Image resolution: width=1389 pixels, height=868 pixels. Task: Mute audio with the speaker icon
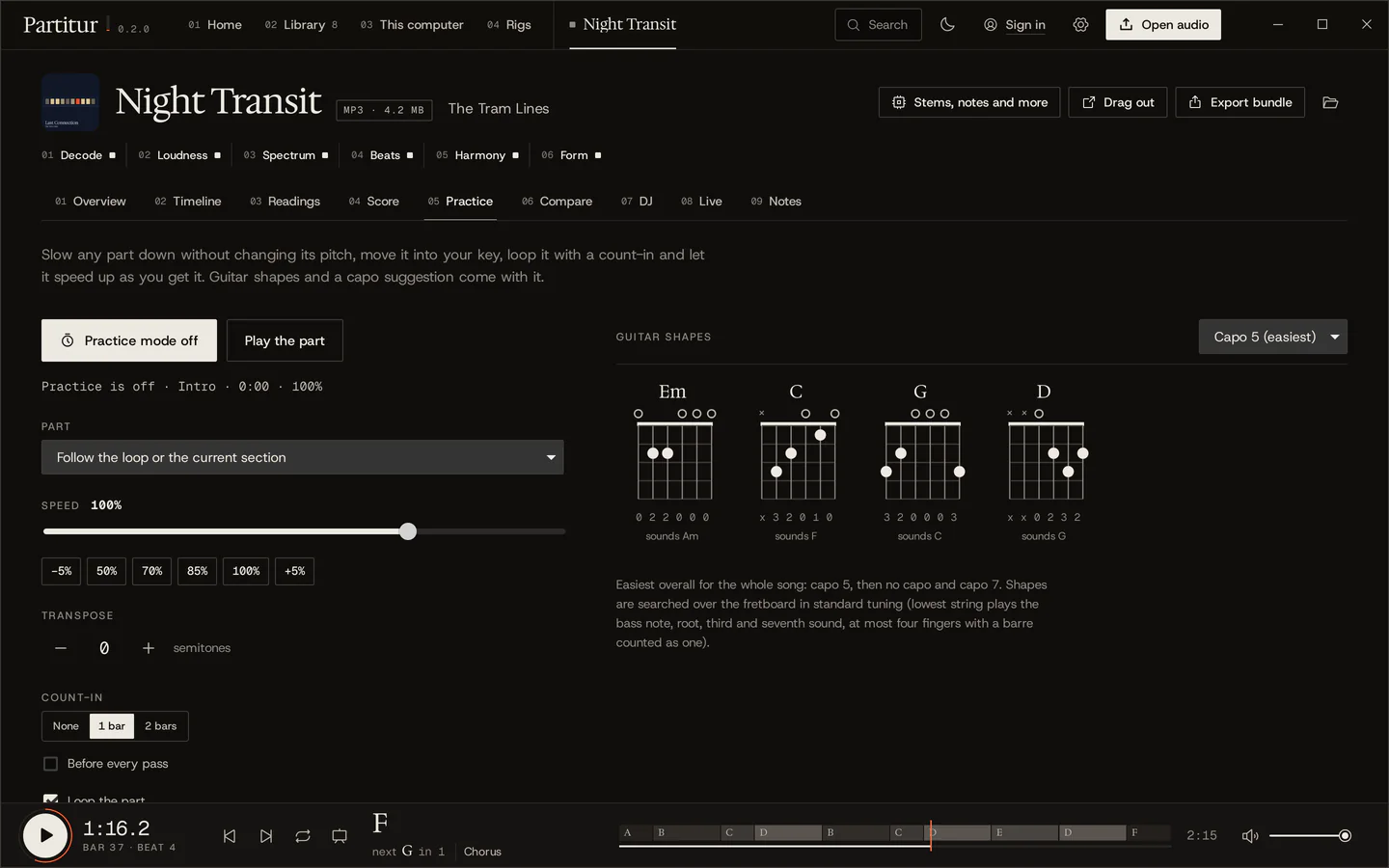(x=1250, y=836)
